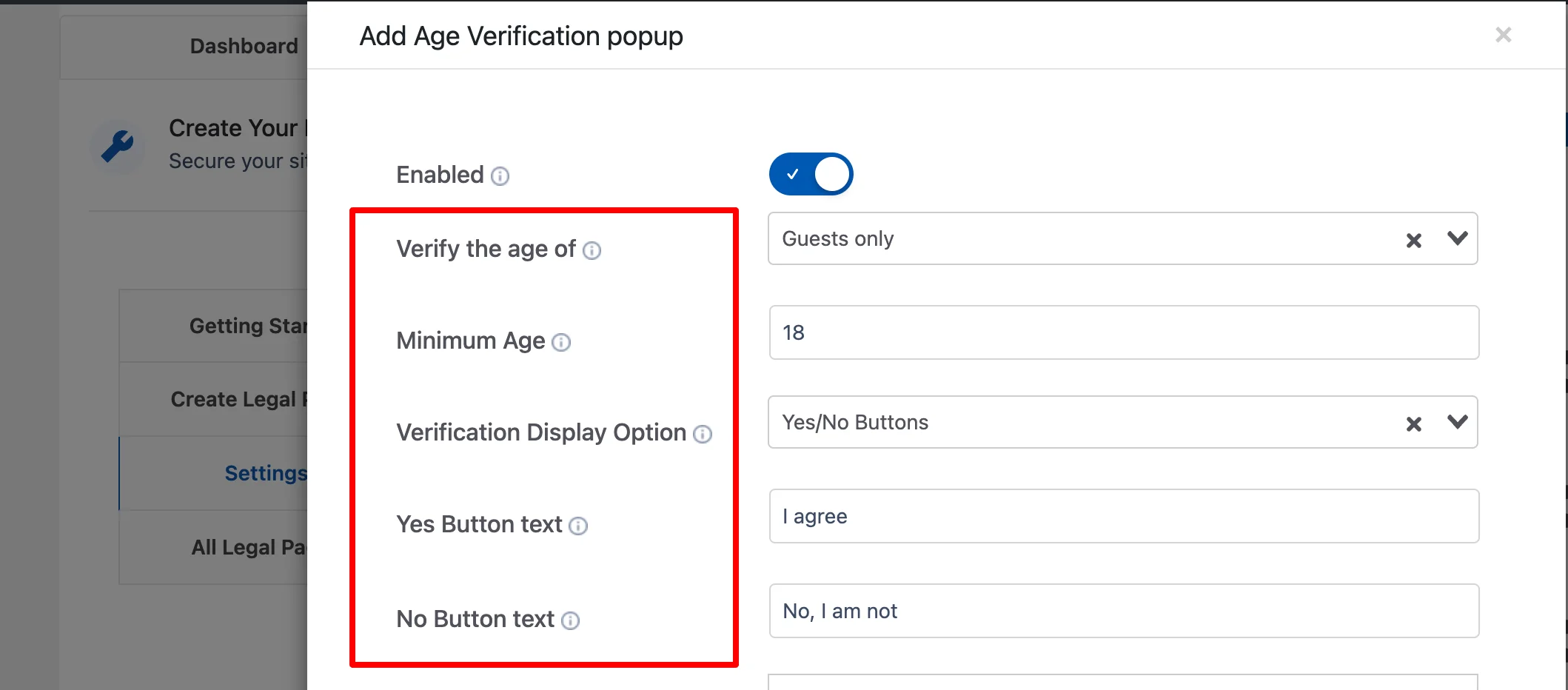Click the No Button text field "No, I am not"

(x=1124, y=611)
